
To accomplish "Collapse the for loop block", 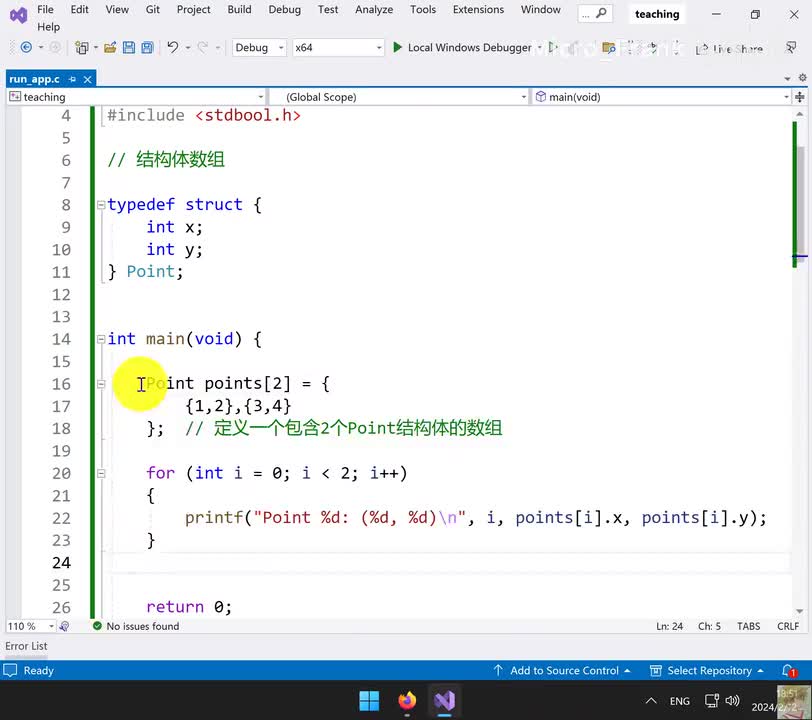I will tap(101, 473).
